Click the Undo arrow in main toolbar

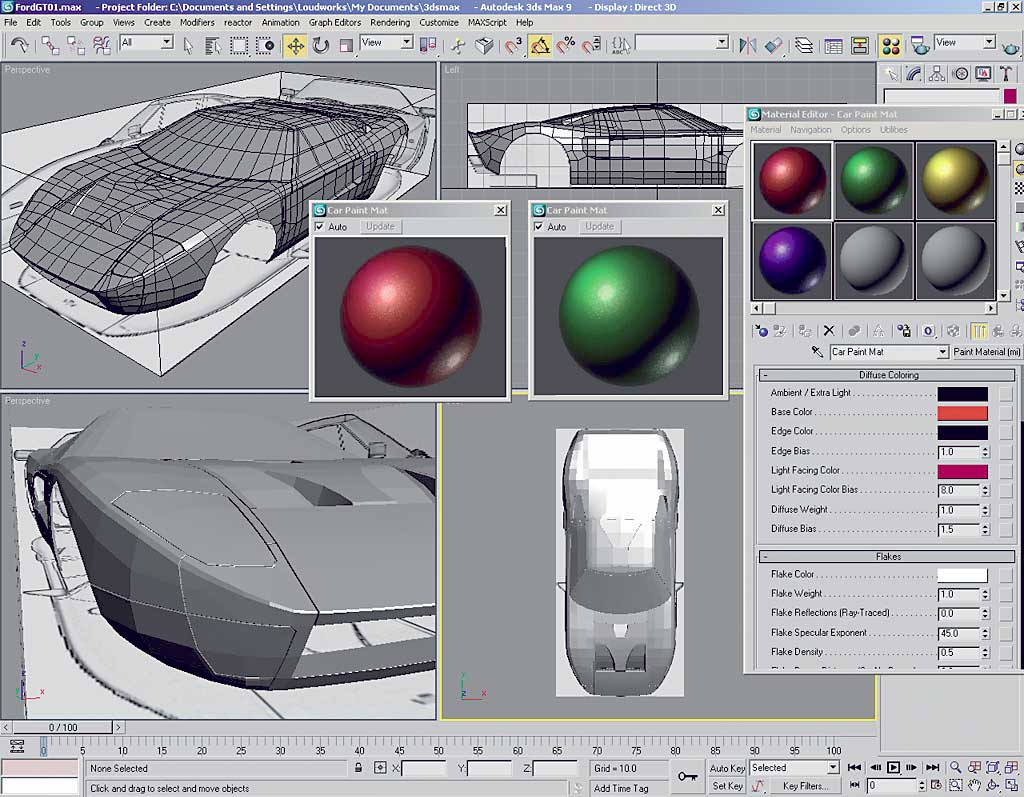pos(20,45)
